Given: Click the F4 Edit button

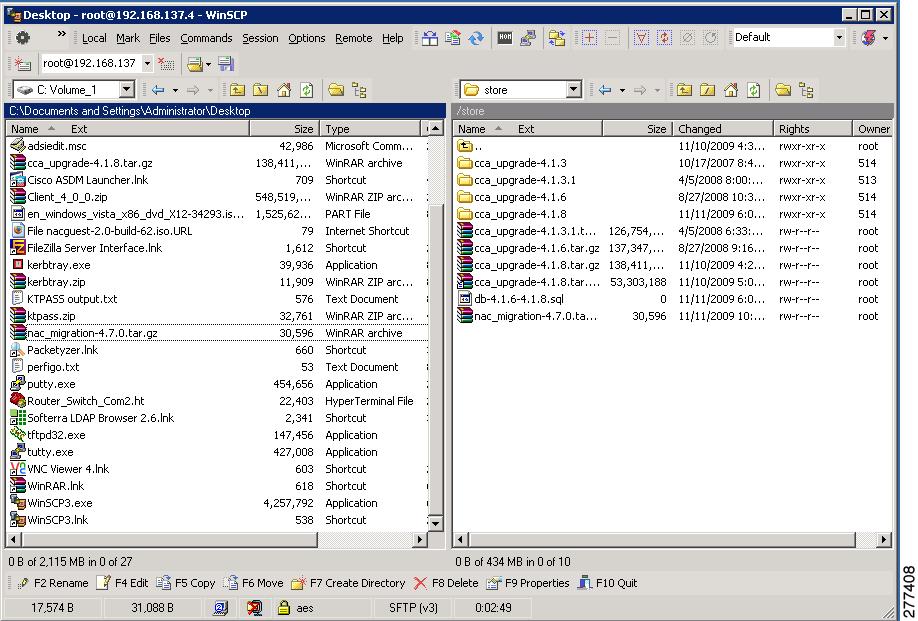Looking at the screenshot, I should (122, 583).
